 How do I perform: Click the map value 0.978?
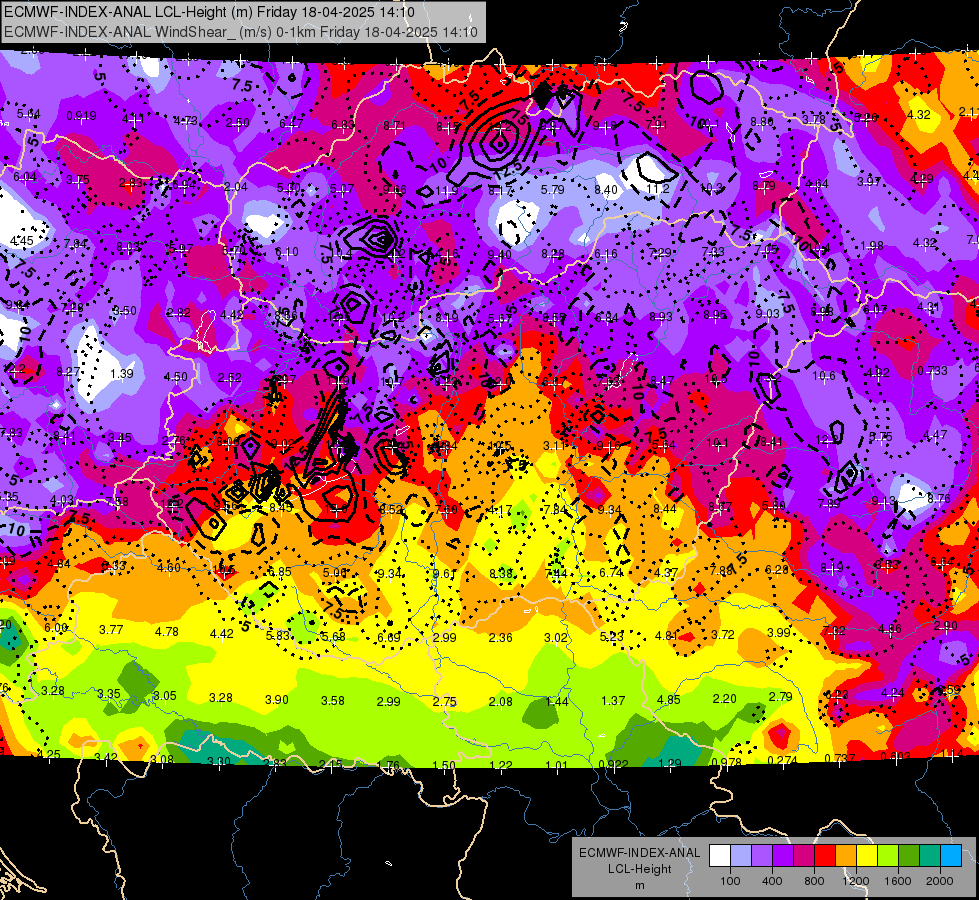pos(727,761)
